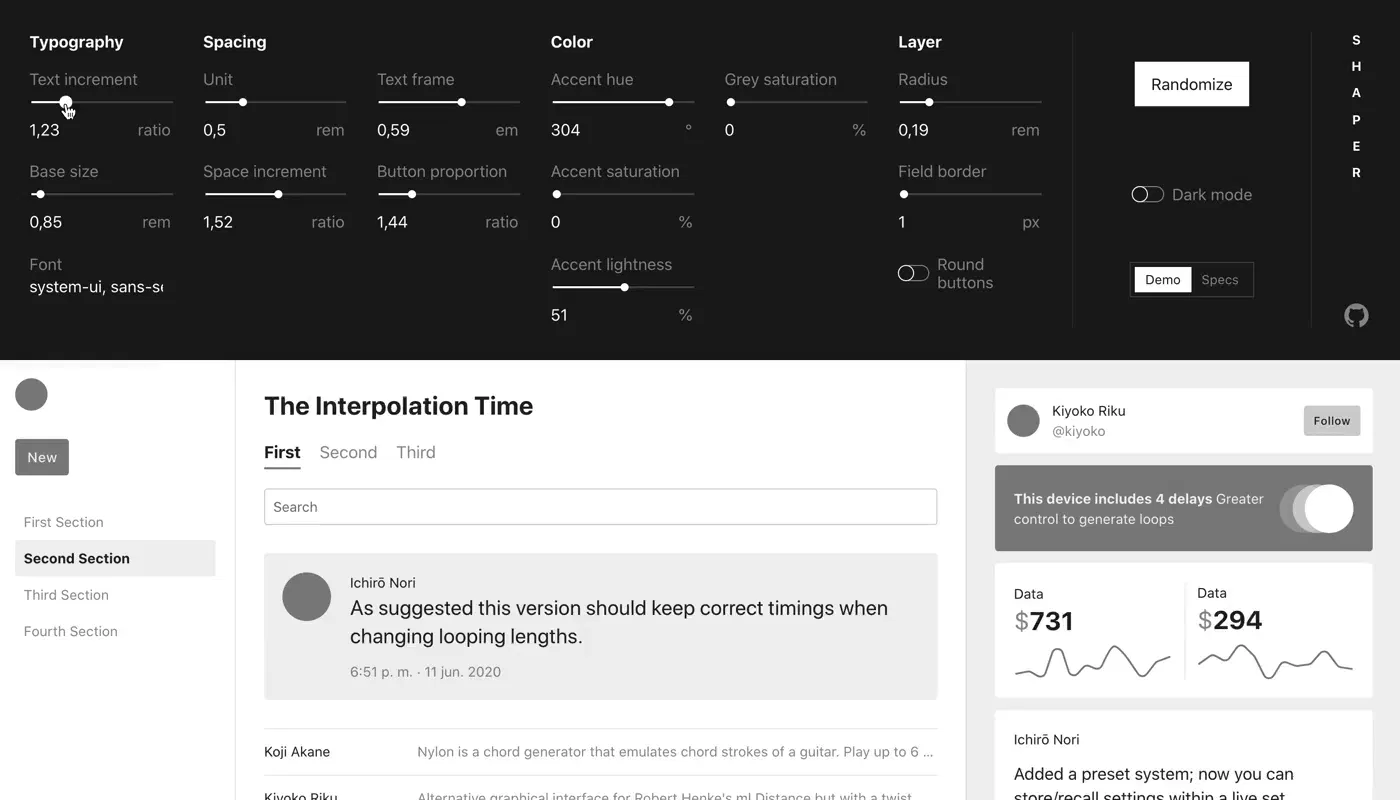This screenshot has height=800, width=1400.
Task: Click the Accent hue slider handle
Action: tap(669, 102)
